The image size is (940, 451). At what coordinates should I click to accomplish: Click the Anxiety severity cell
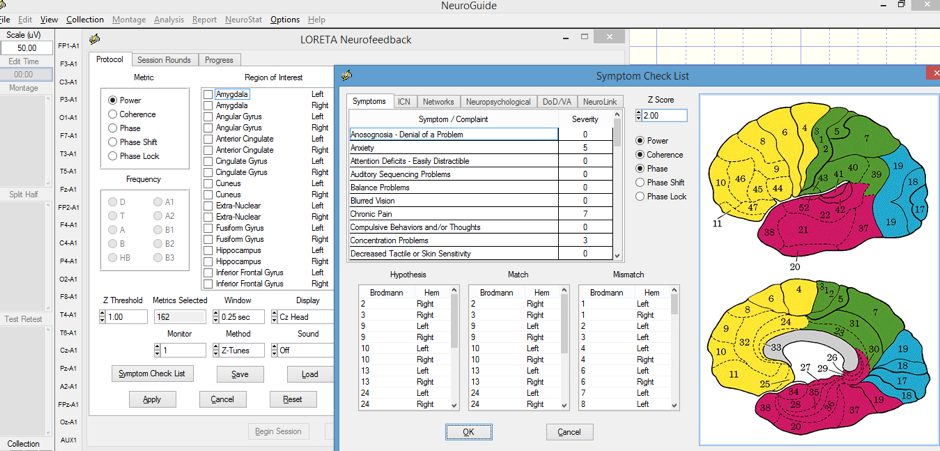[585, 148]
